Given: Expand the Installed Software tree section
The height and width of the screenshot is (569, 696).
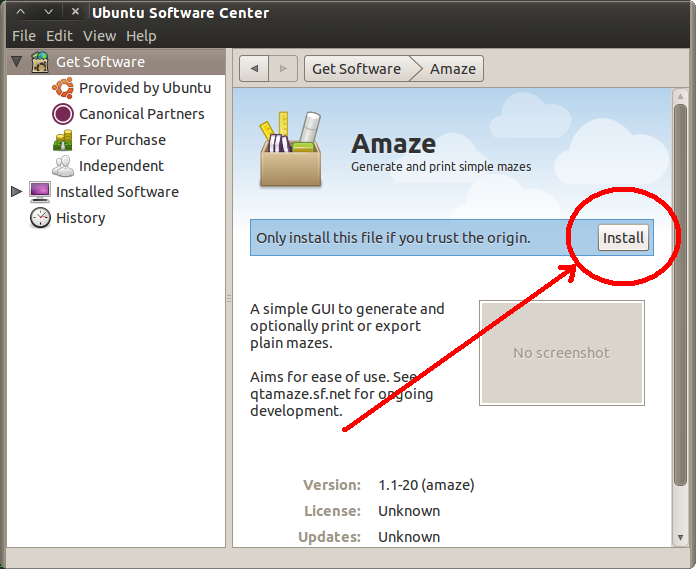Looking at the screenshot, I should point(16,192).
